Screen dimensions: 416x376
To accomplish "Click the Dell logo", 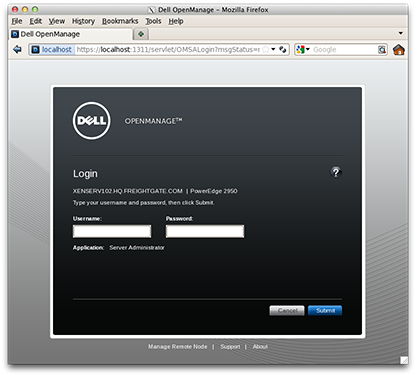I will click(x=92, y=121).
